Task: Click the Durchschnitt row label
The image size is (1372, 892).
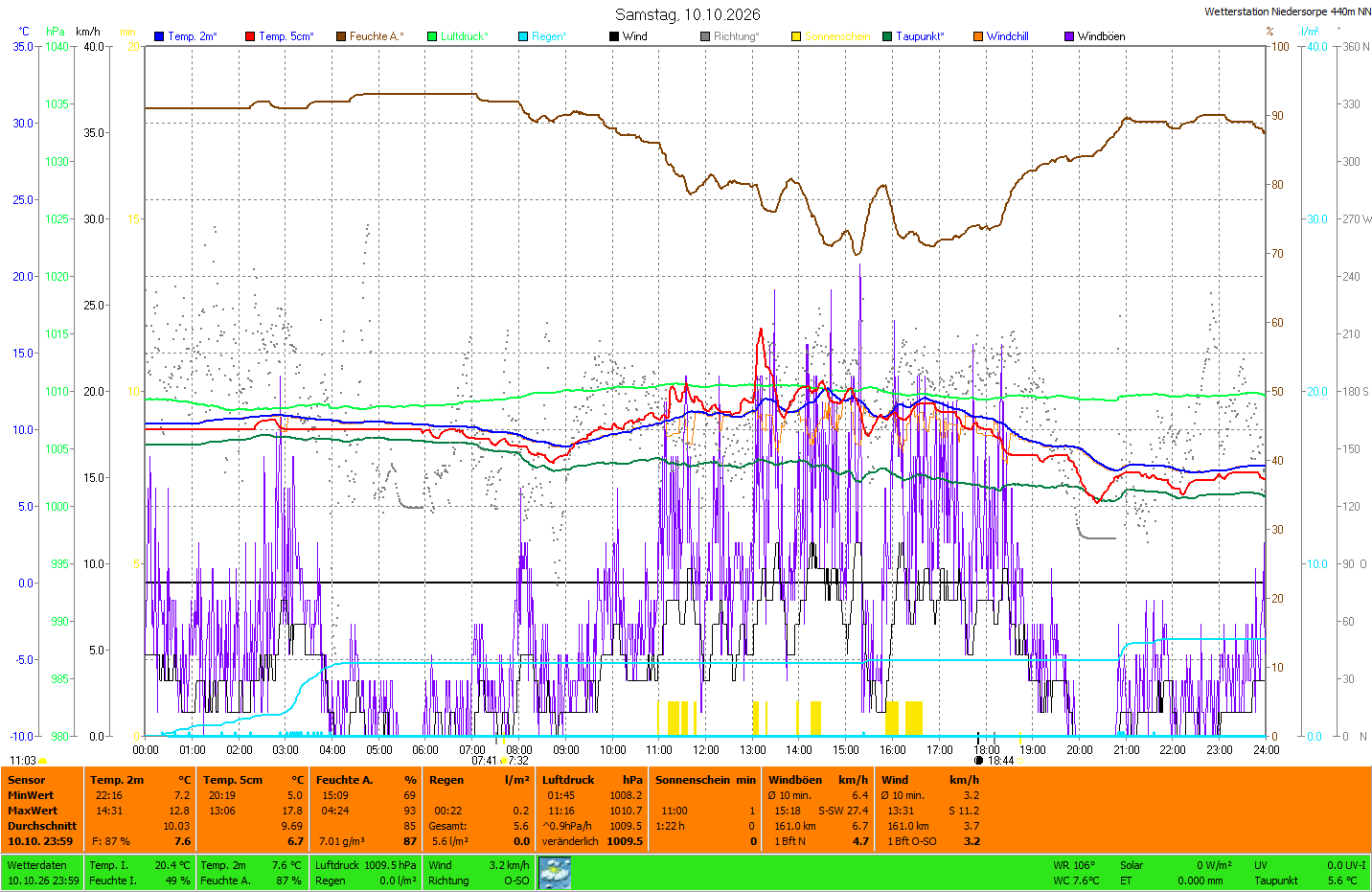Action: coord(42,826)
